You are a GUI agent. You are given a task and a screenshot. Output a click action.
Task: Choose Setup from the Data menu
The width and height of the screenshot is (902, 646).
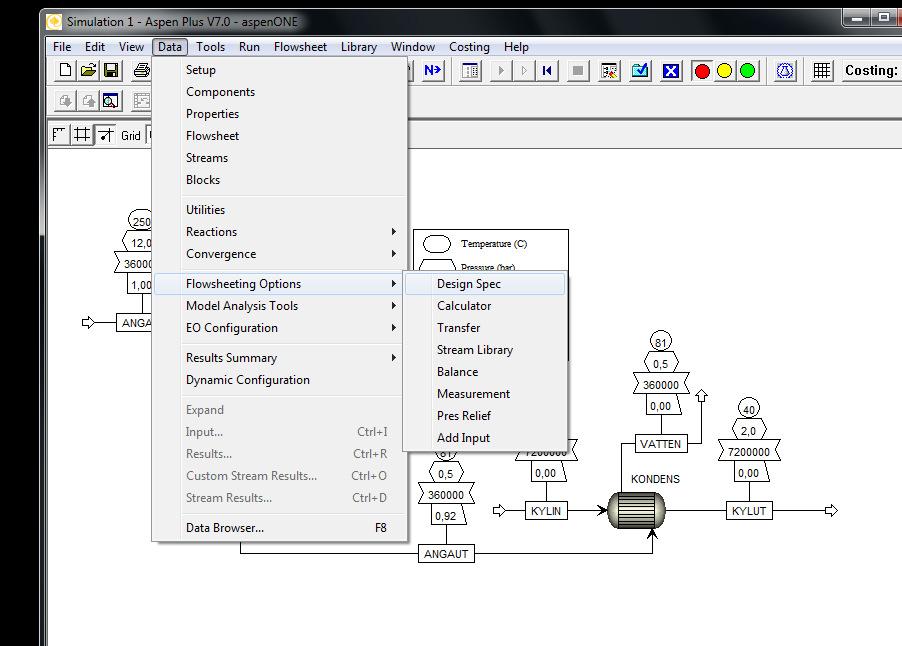tap(280, 70)
